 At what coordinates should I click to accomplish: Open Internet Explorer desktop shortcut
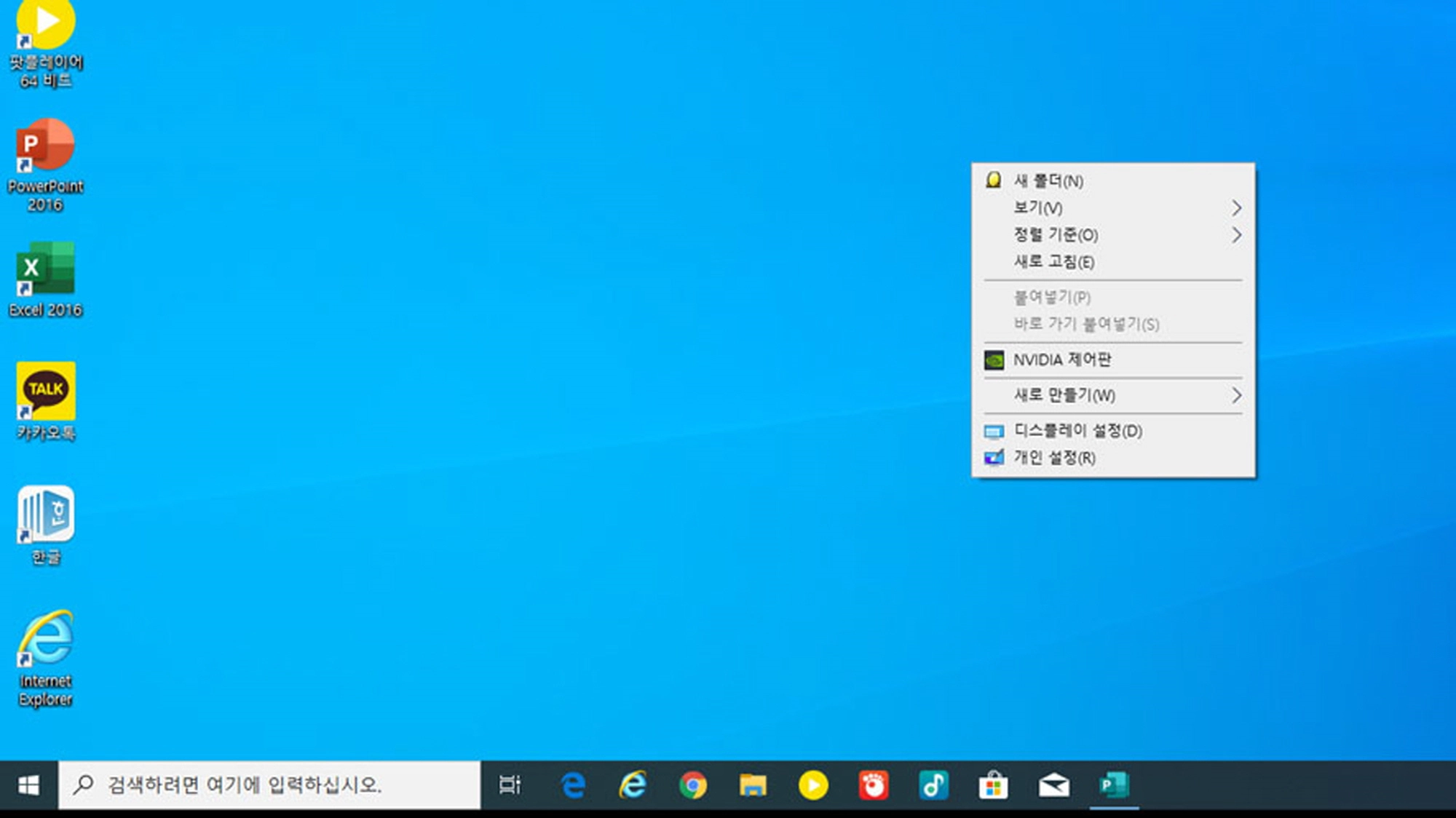point(45,639)
